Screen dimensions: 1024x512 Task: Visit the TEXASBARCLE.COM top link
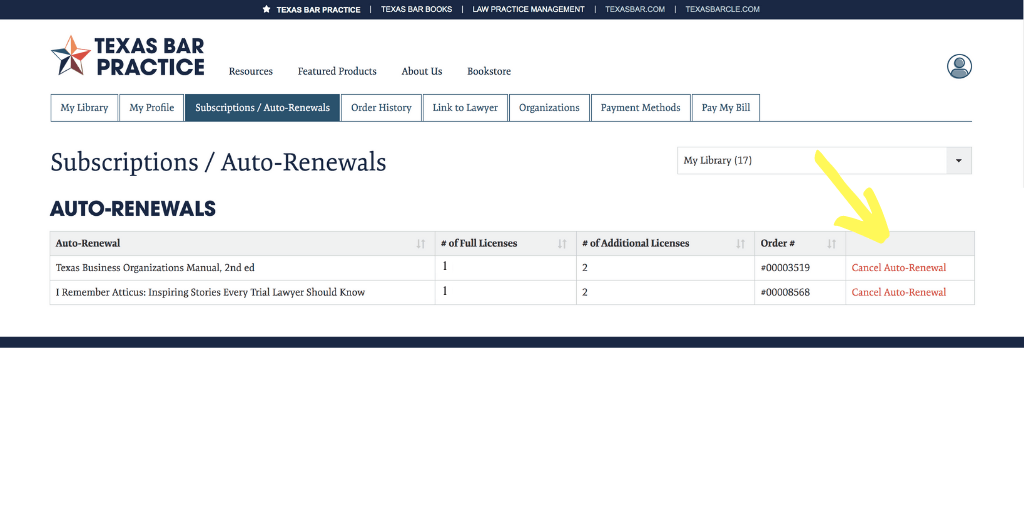pos(722,9)
